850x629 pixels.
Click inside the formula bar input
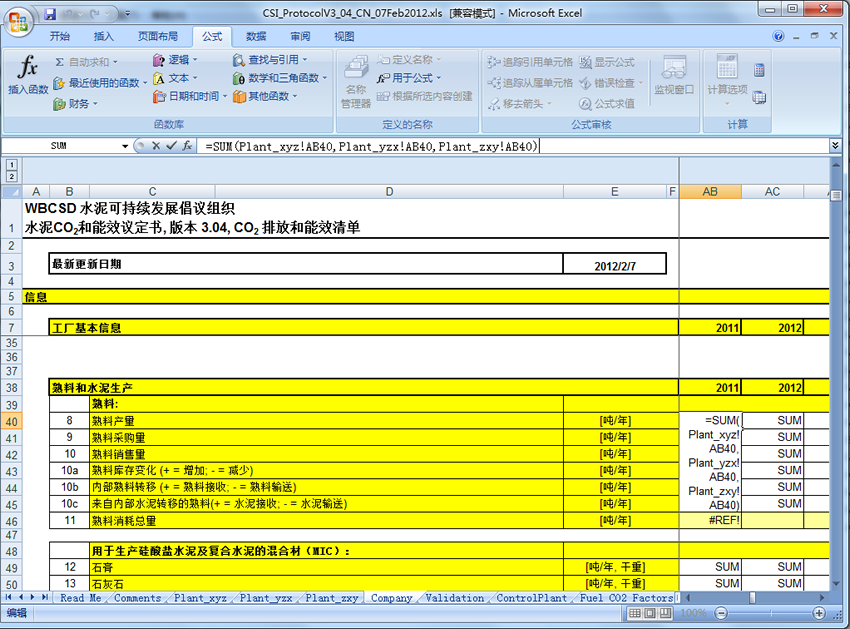(x=600, y=146)
